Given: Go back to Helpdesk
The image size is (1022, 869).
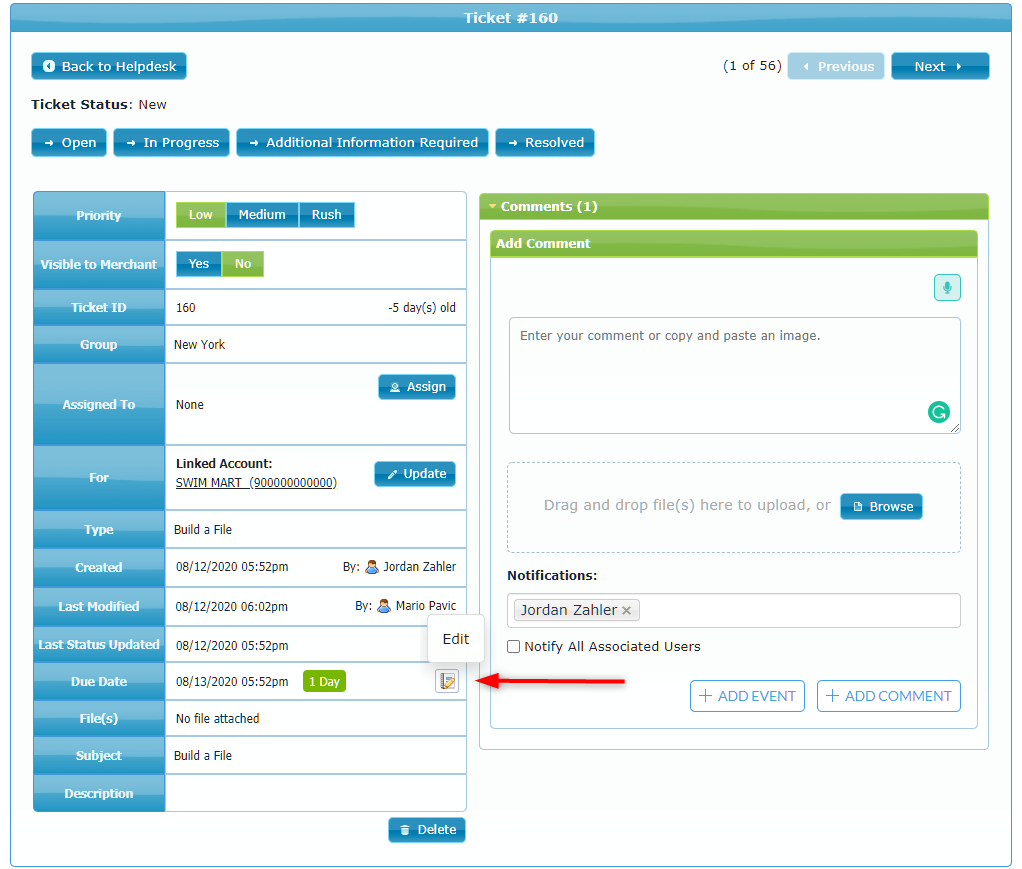Looking at the screenshot, I should [109, 66].
